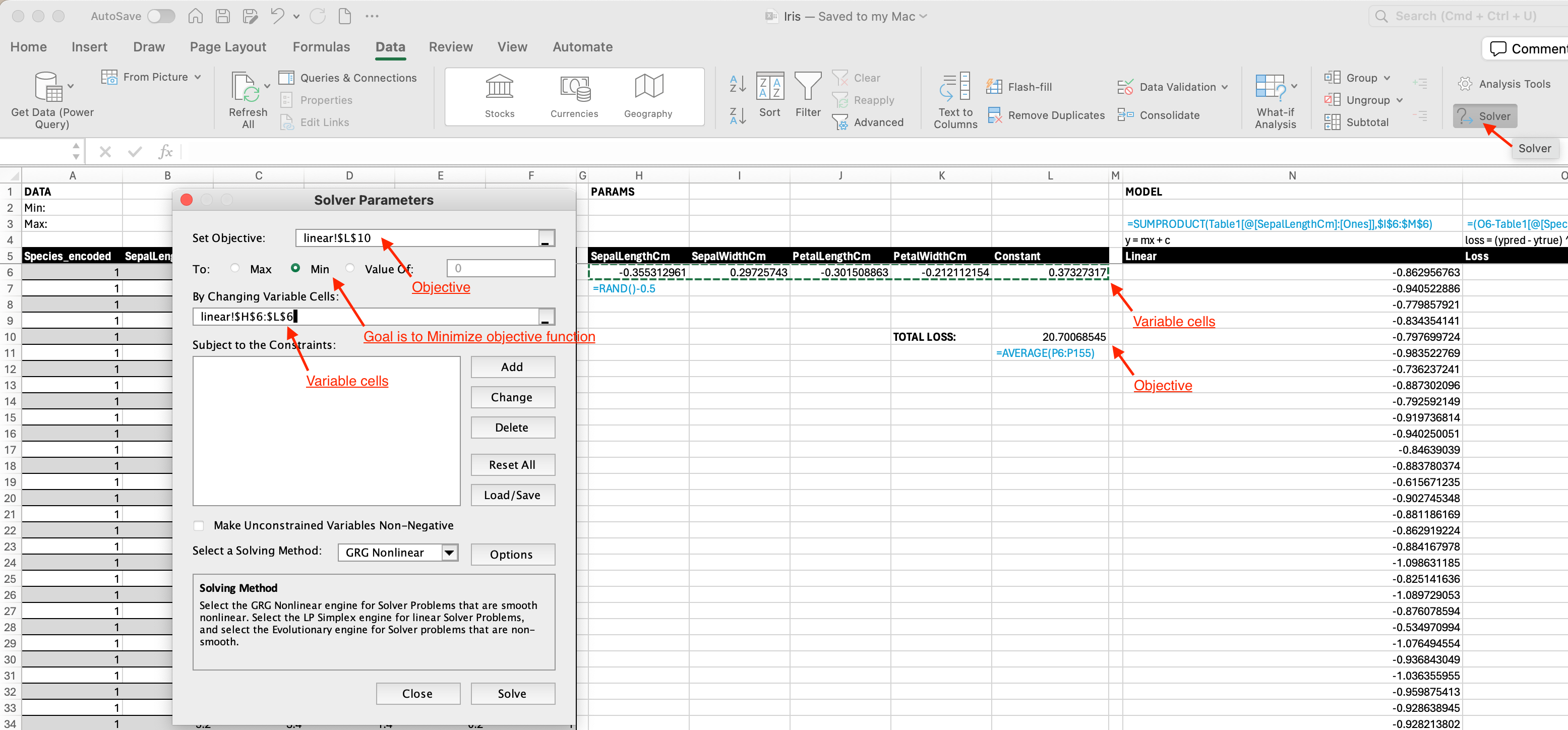Open the document title dropdown chevron
The height and width of the screenshot is (730, 1568).
(x=923, y=17)
